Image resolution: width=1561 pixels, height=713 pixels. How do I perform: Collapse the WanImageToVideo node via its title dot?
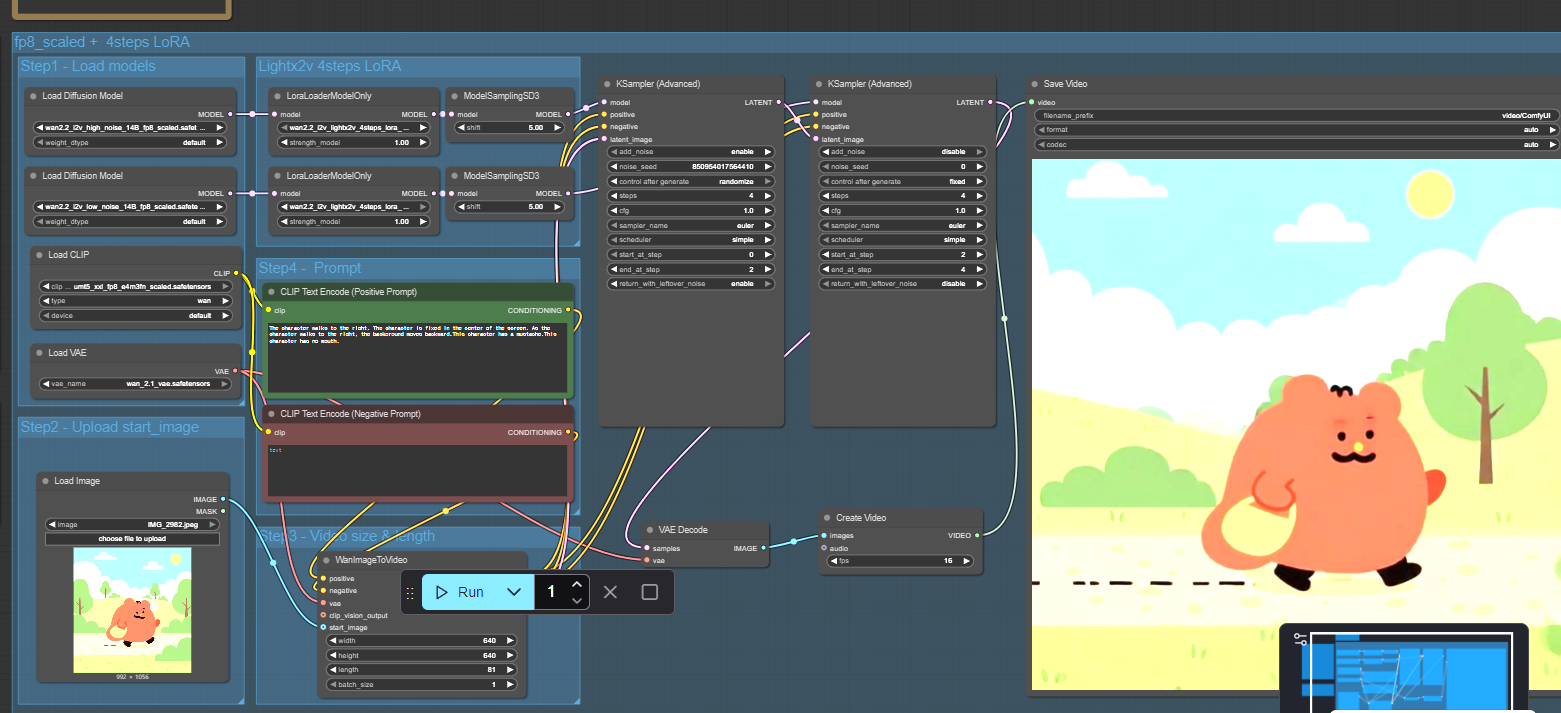326,560
